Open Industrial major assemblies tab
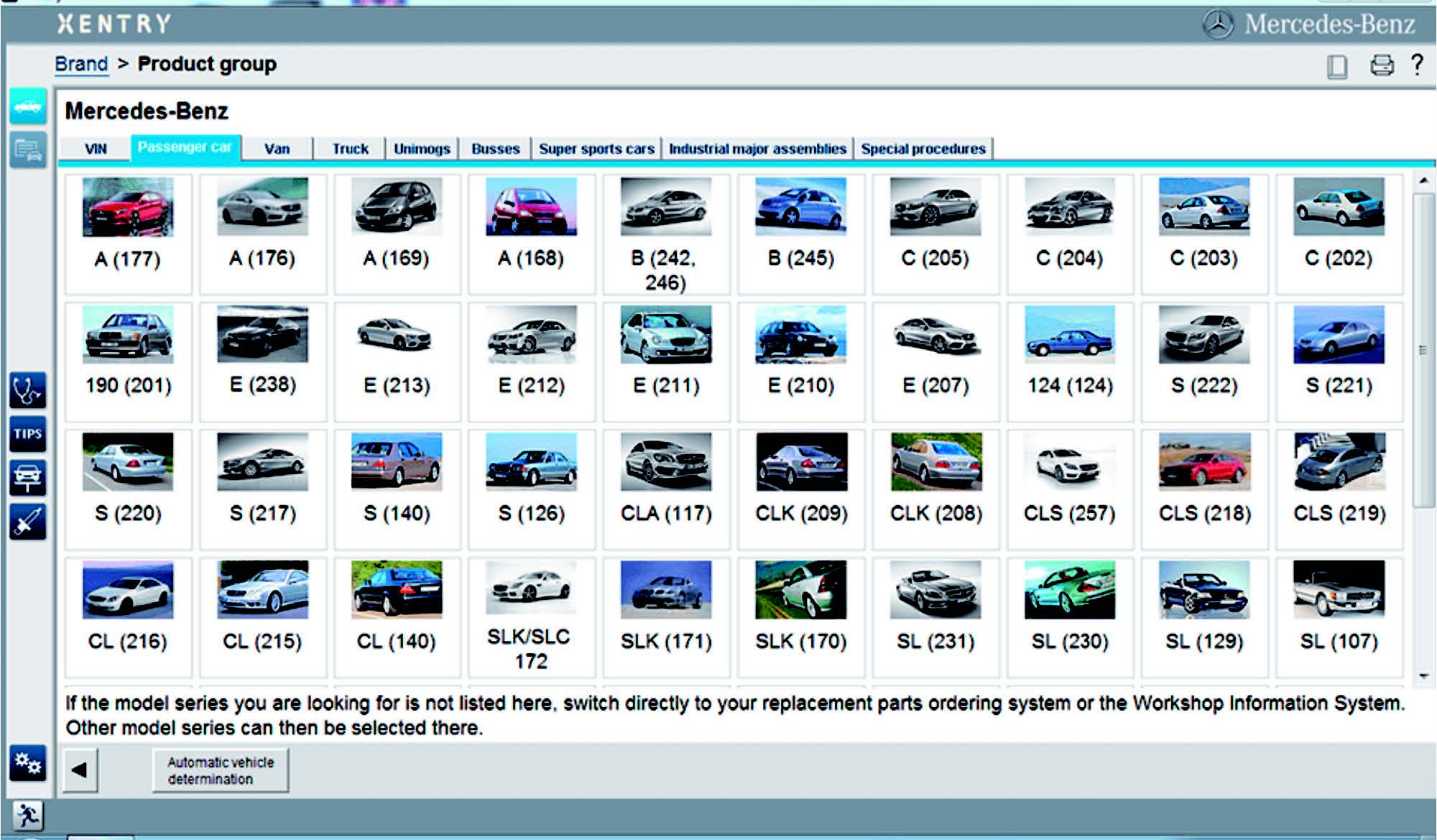 pos(757,149)
